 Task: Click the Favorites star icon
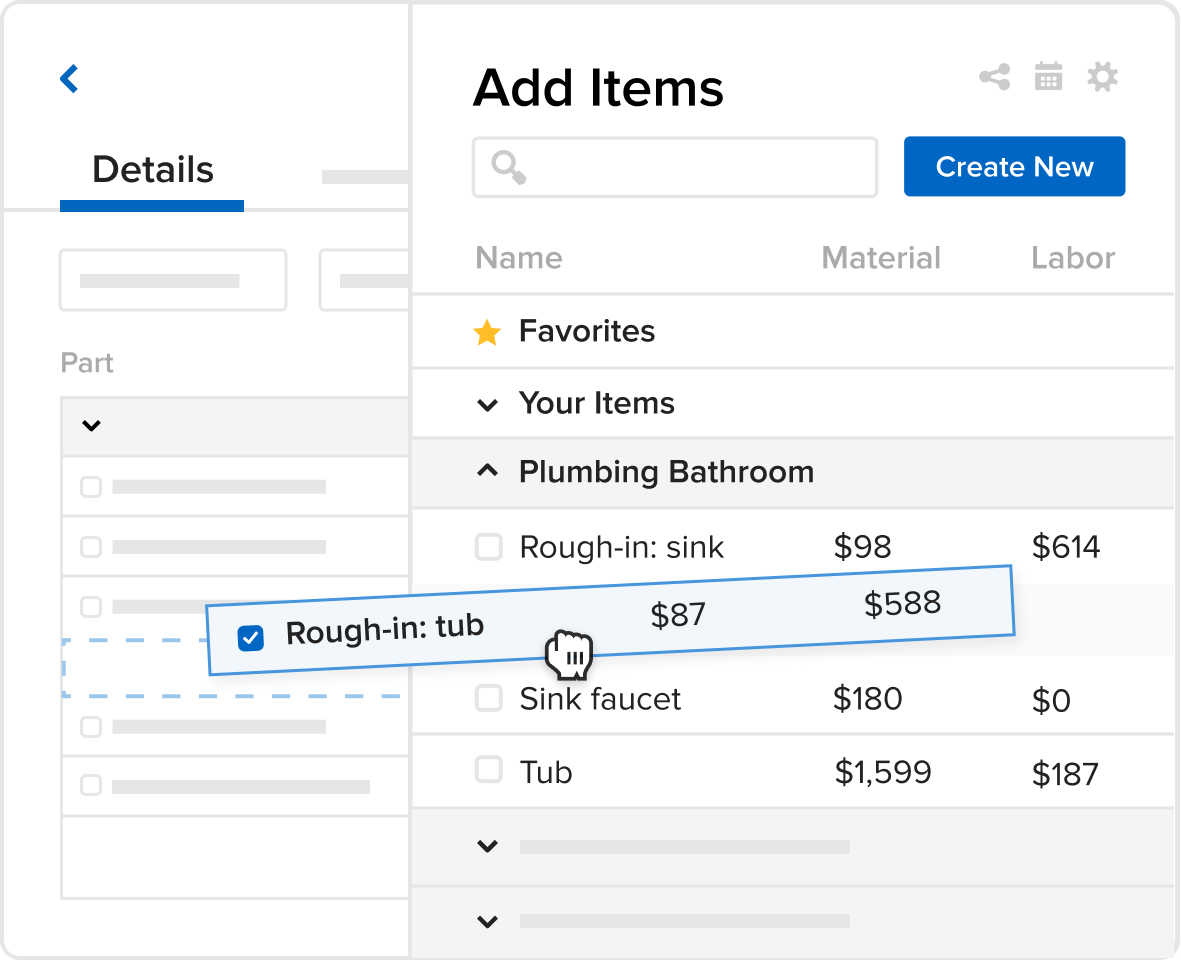click(487, 332)
